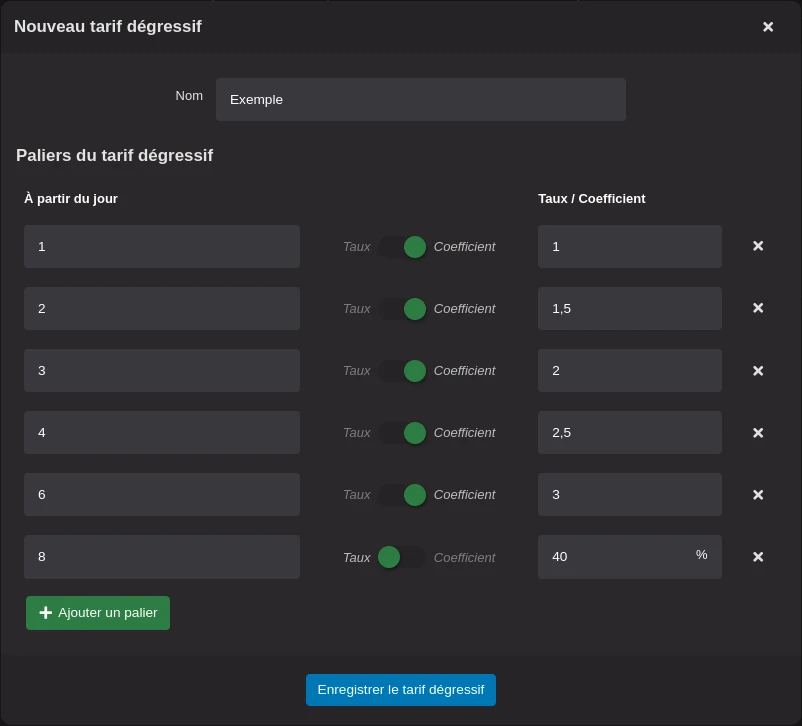The height and width of the screenshot is (726, 802).
Task: Flip the Taux/Coefficient switch for day 4
Action: (x=402, y=433)
